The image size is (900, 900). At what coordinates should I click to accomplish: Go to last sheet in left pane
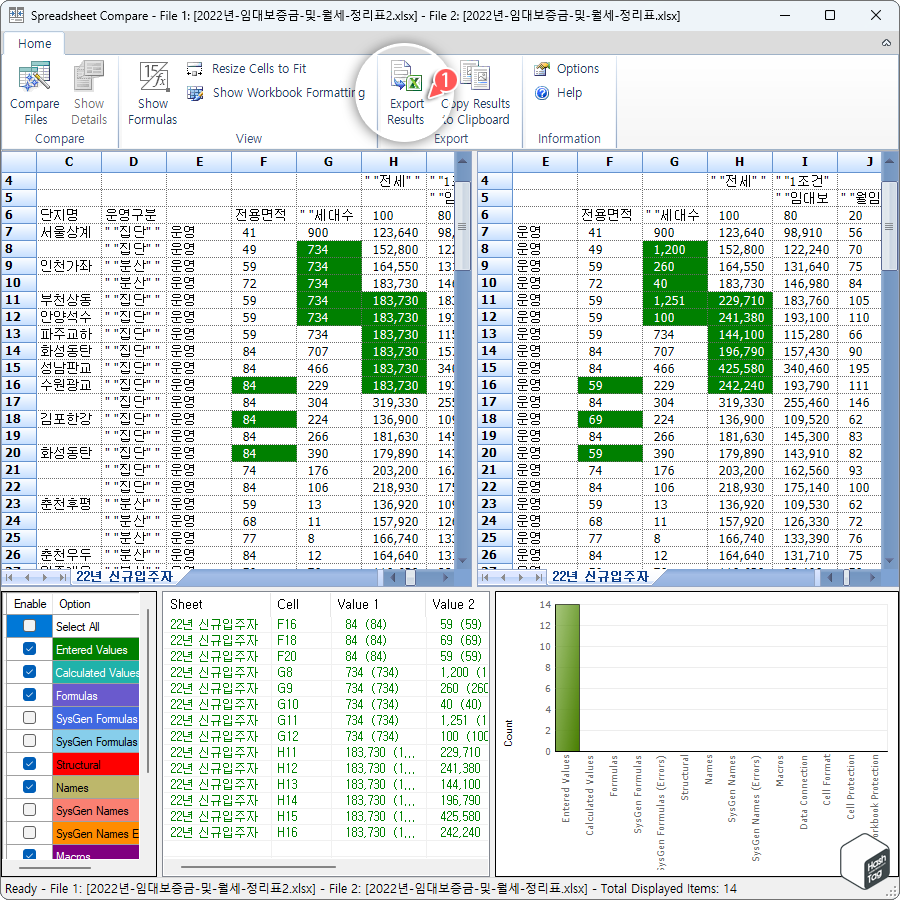[x=63, y=577]
